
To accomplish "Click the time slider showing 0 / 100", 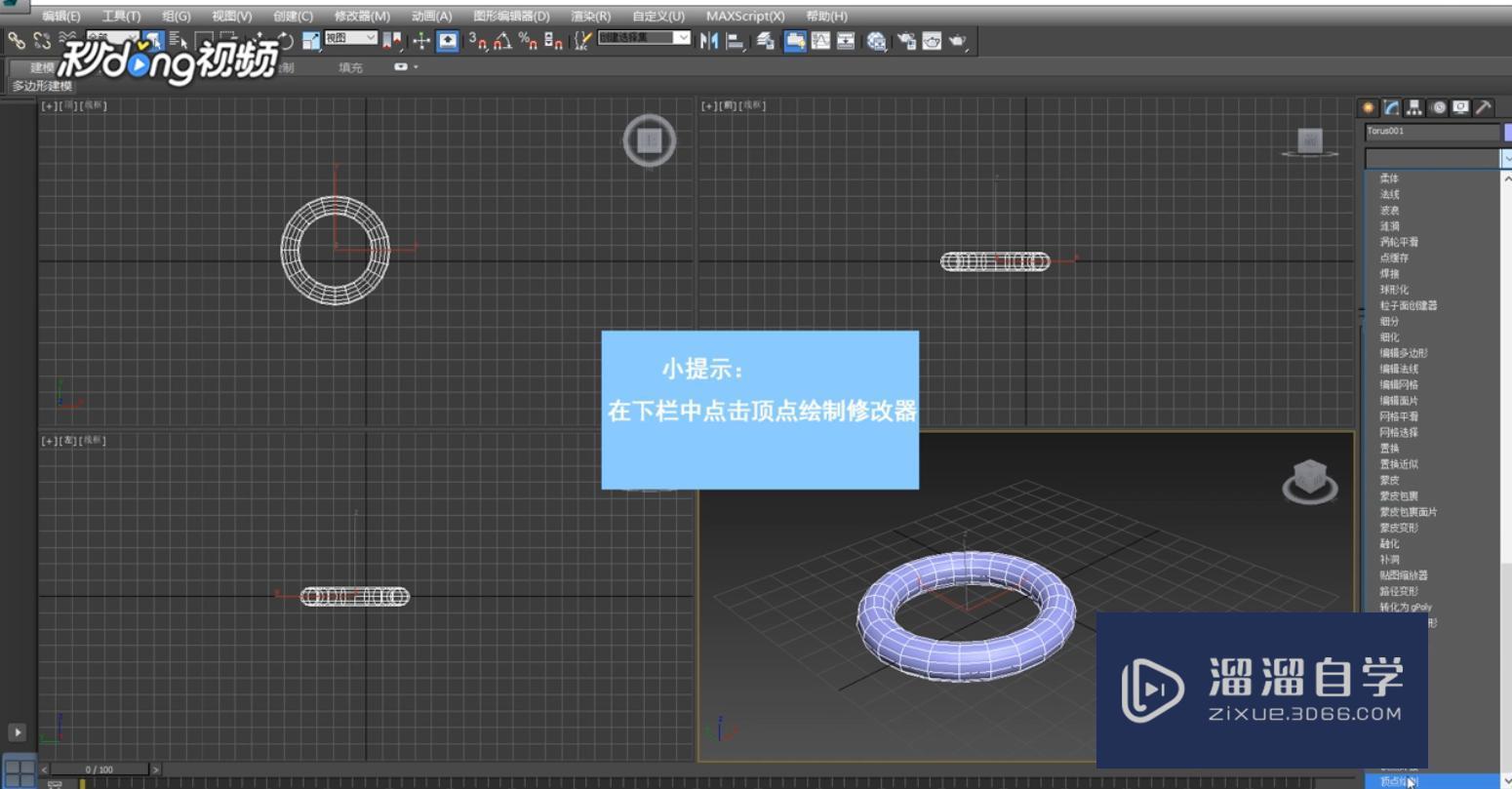I will tap(99, 769).
